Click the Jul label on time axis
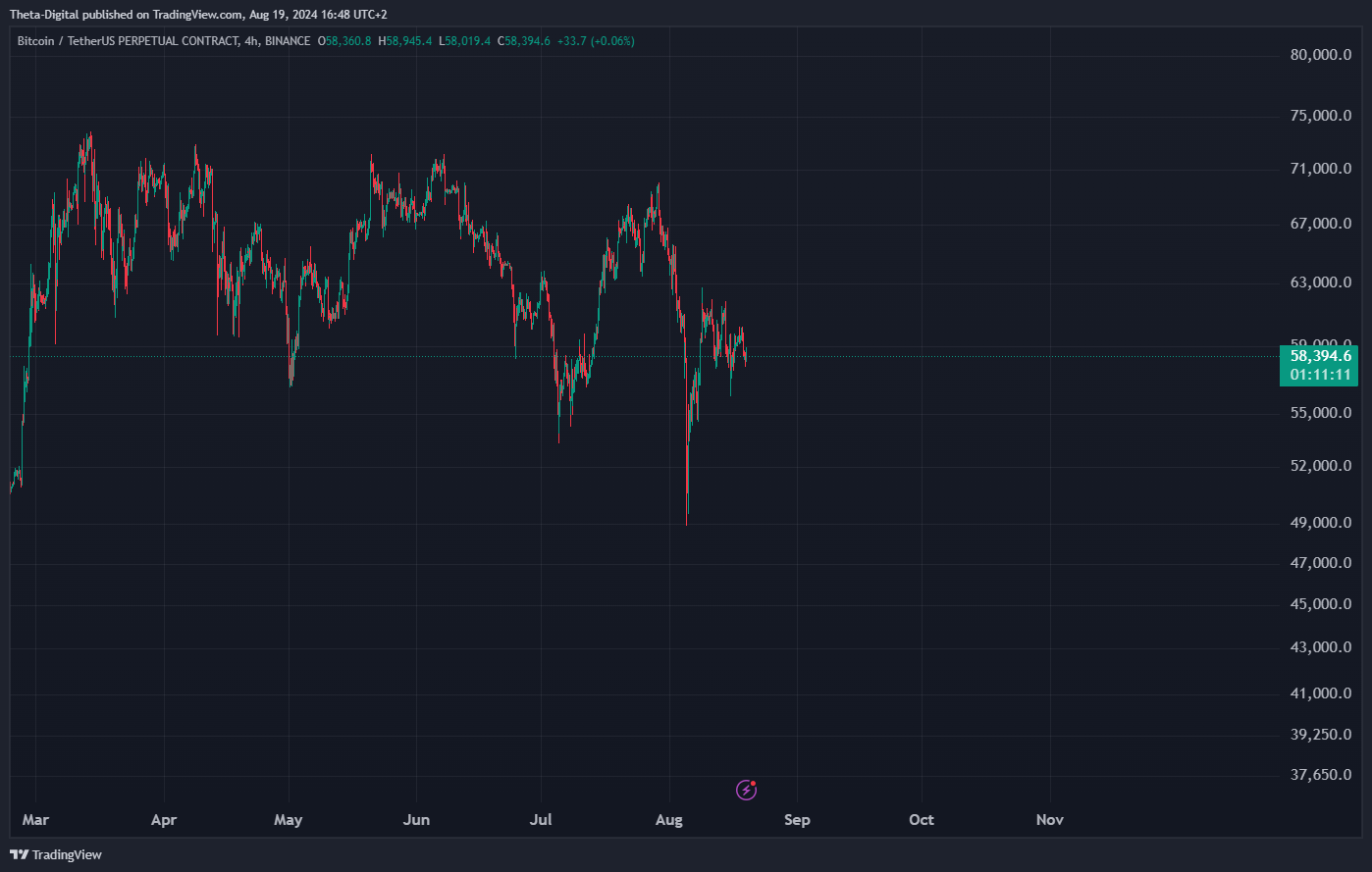Image resolution: width=1372 pixels, height=872 pixels. tap(541, 820)
